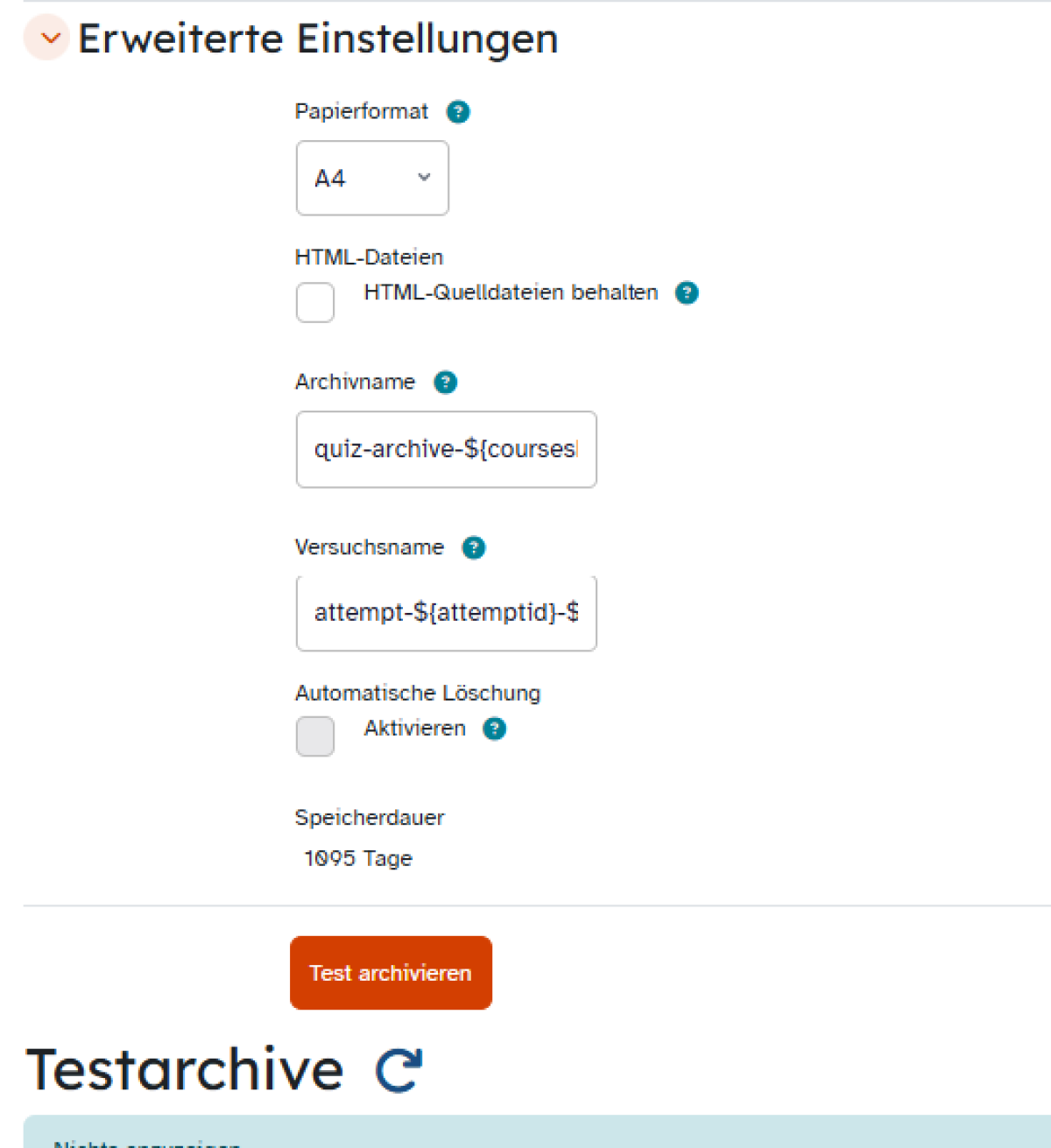Refresh the Testarchive list
The image size is (1051, 1148).
point(399,1070)
